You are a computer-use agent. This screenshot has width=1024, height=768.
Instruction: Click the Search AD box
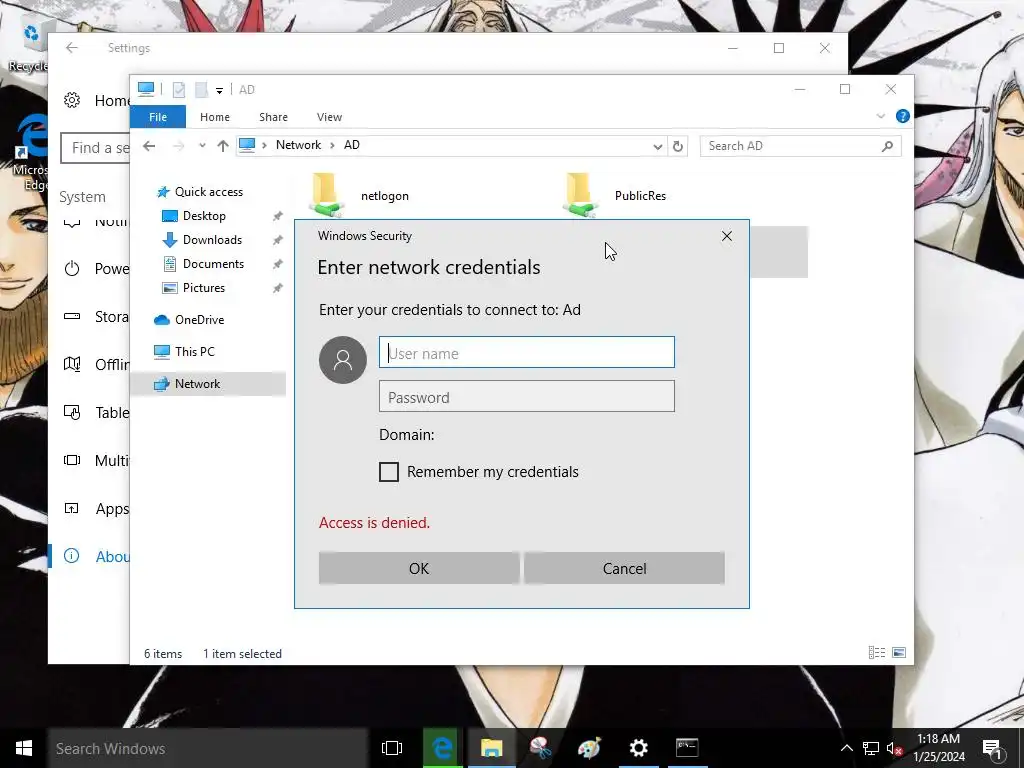[800, 146]
